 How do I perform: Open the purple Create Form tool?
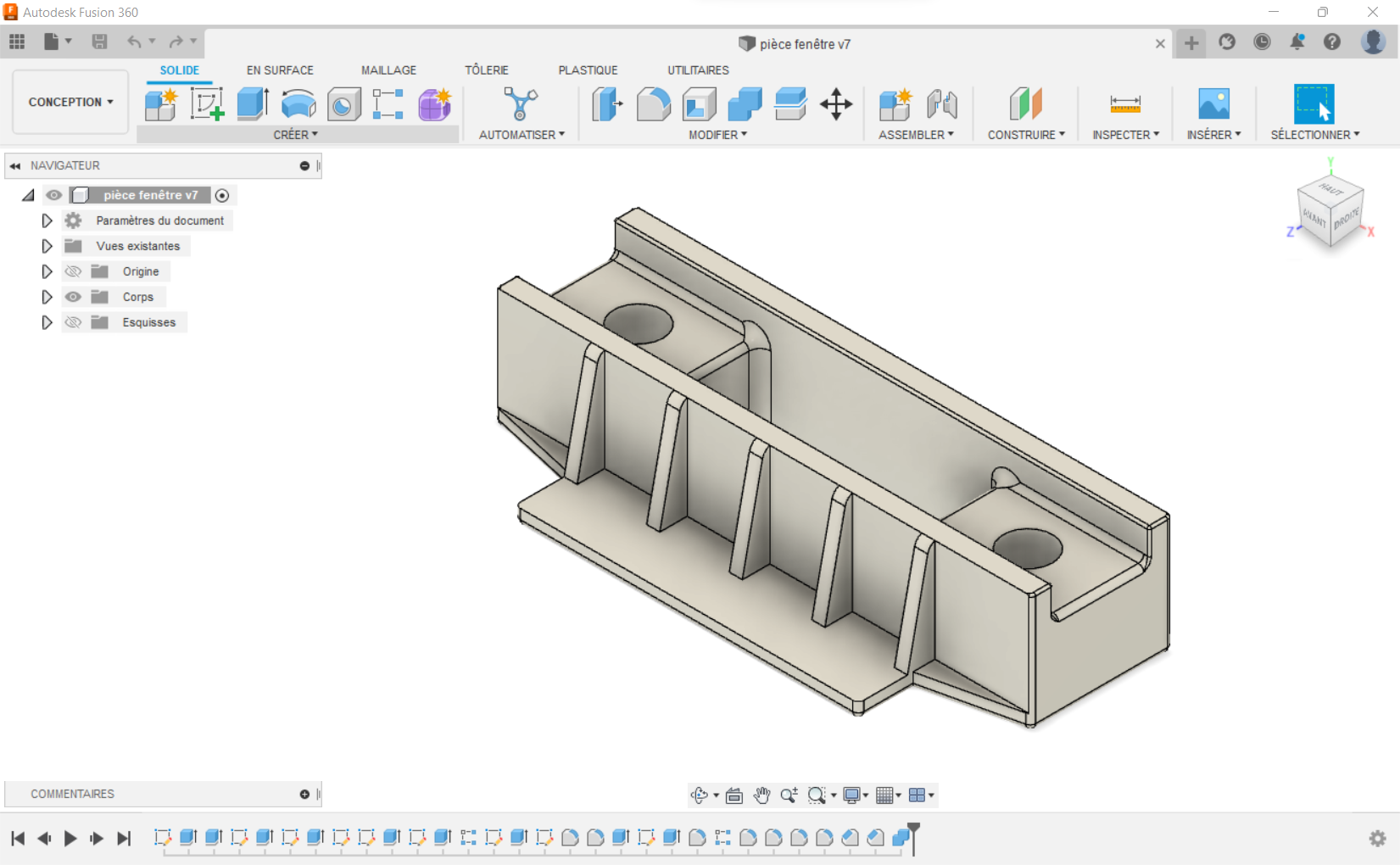(434, 103)
